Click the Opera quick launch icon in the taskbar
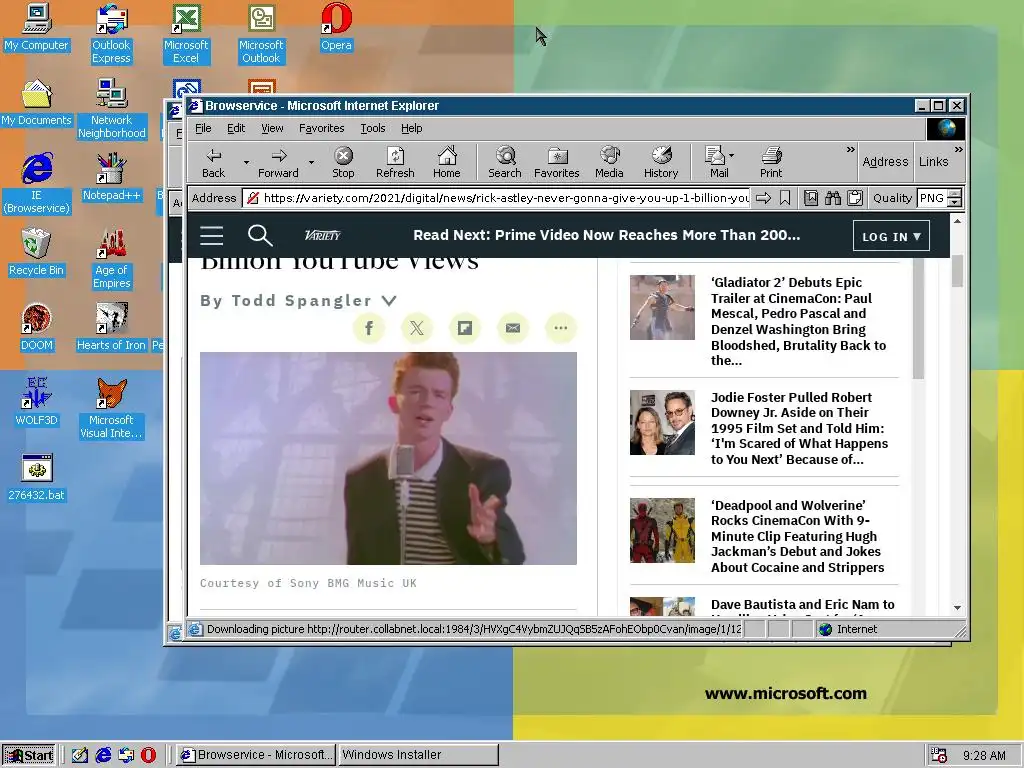Viewport: 1024px width, 768px height. [x=148, y=755]
